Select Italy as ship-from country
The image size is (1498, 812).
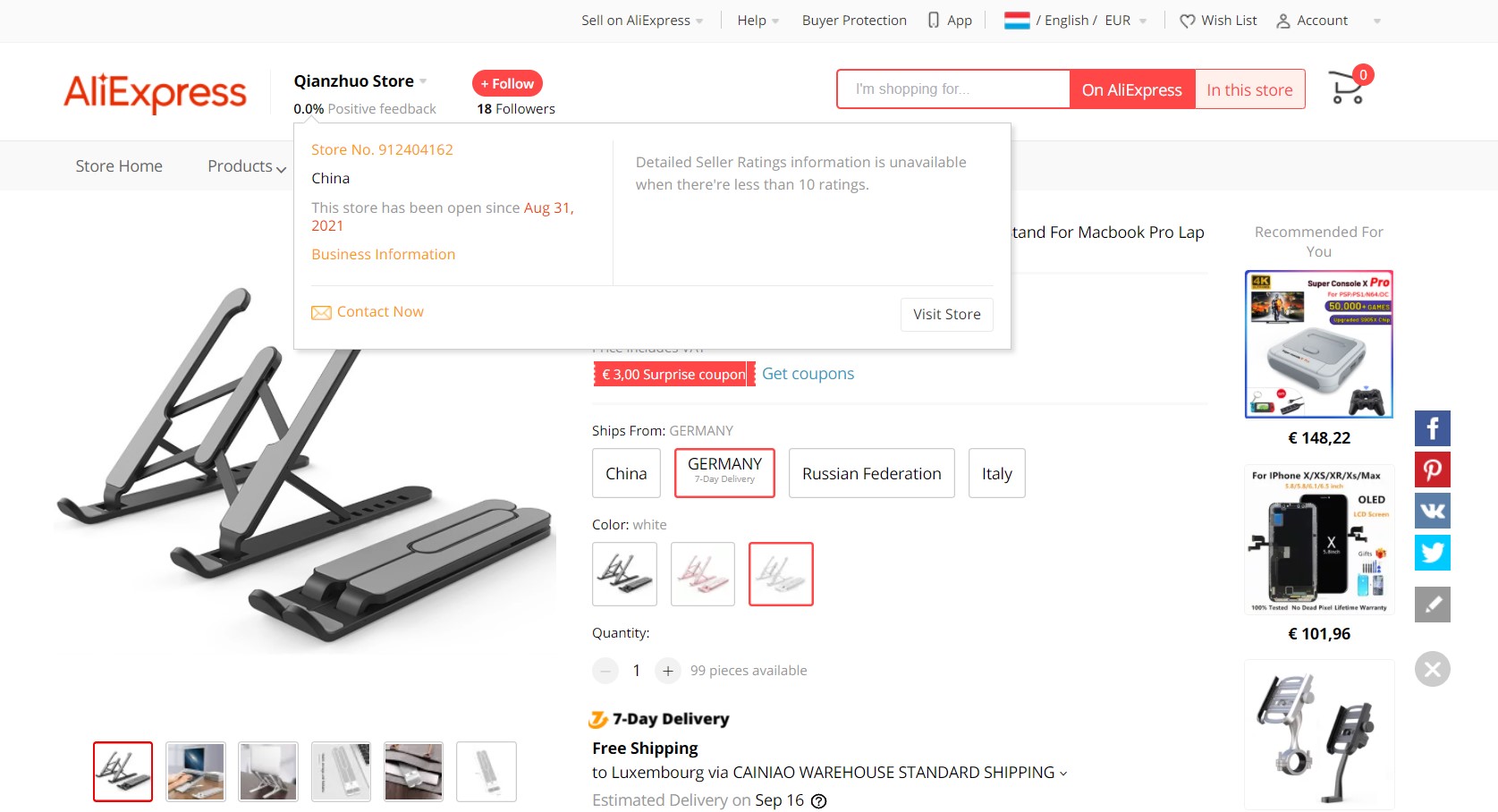click(x=996, y=473)
